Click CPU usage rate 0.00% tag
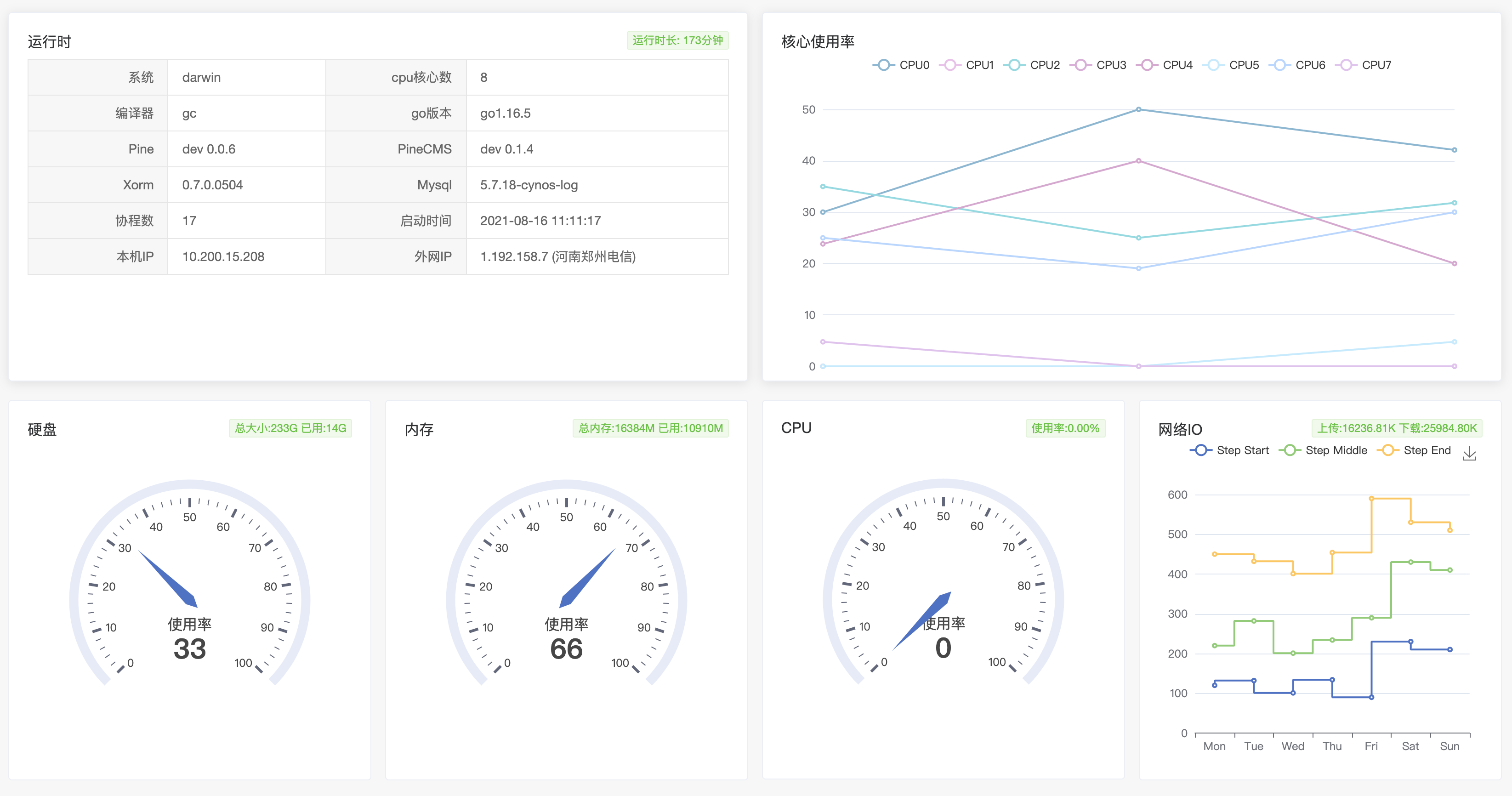 coord(1065,428)
